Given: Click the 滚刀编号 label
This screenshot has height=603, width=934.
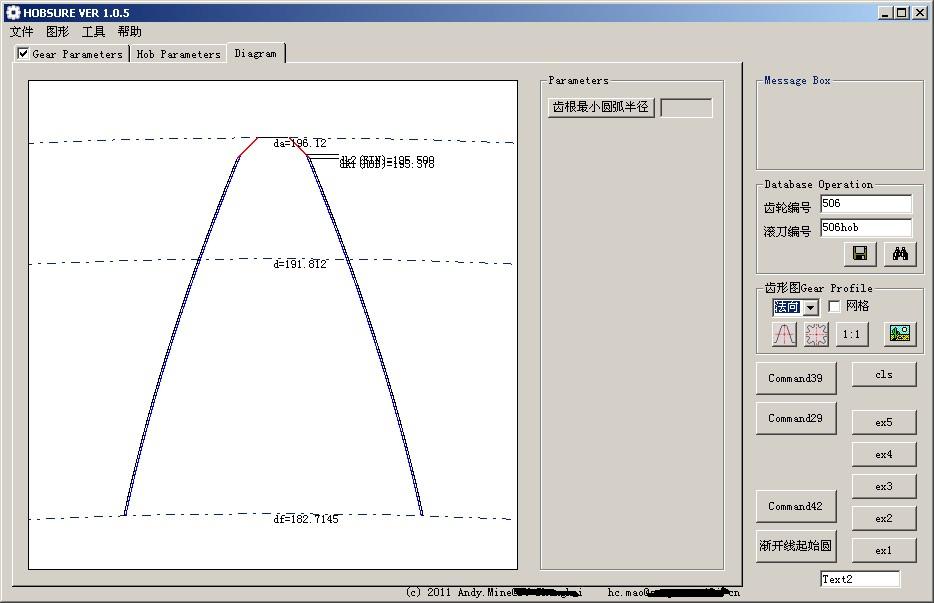Looking at the screenshot, I should click(x=787, y=232).
